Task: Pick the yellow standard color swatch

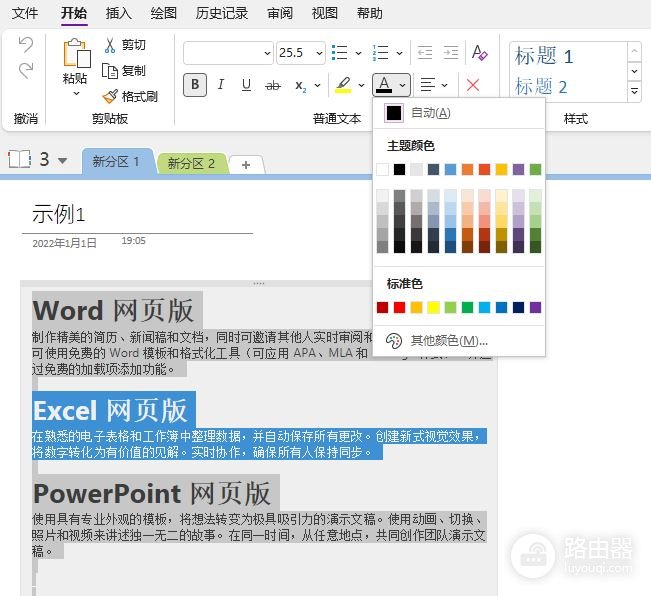Action: point(433,307)
